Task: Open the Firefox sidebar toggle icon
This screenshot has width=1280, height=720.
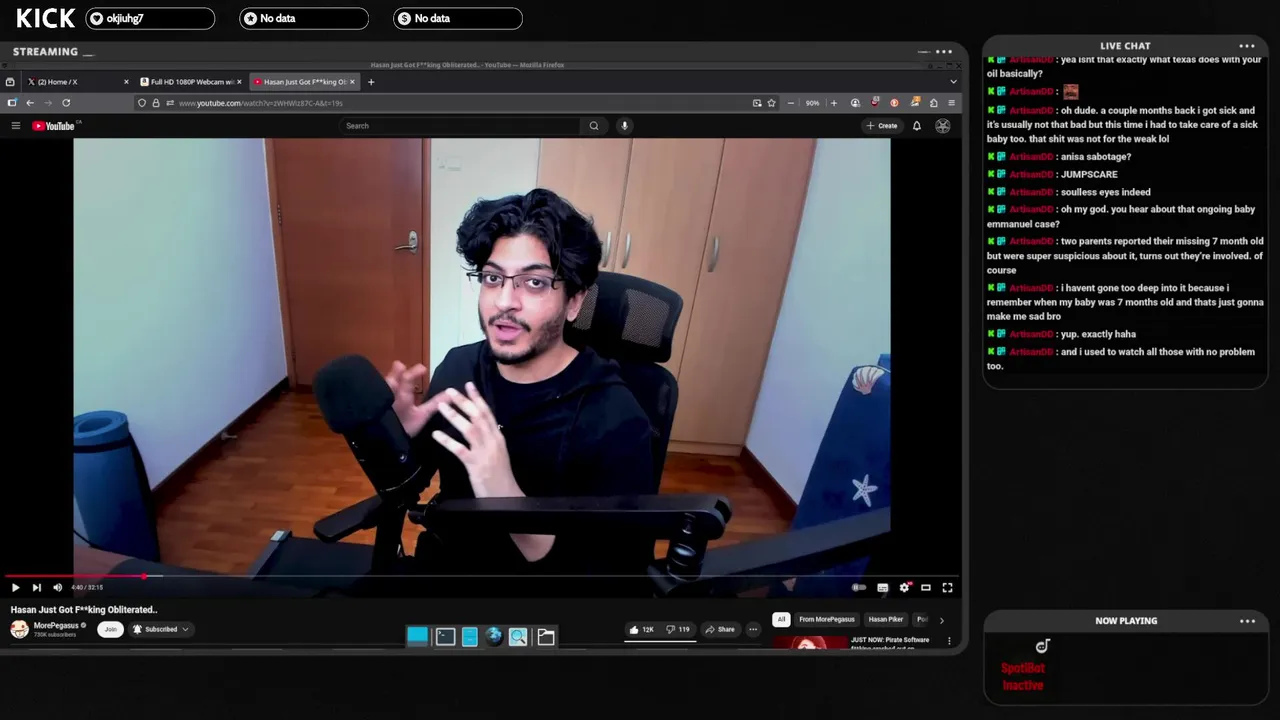Action: 12,103
